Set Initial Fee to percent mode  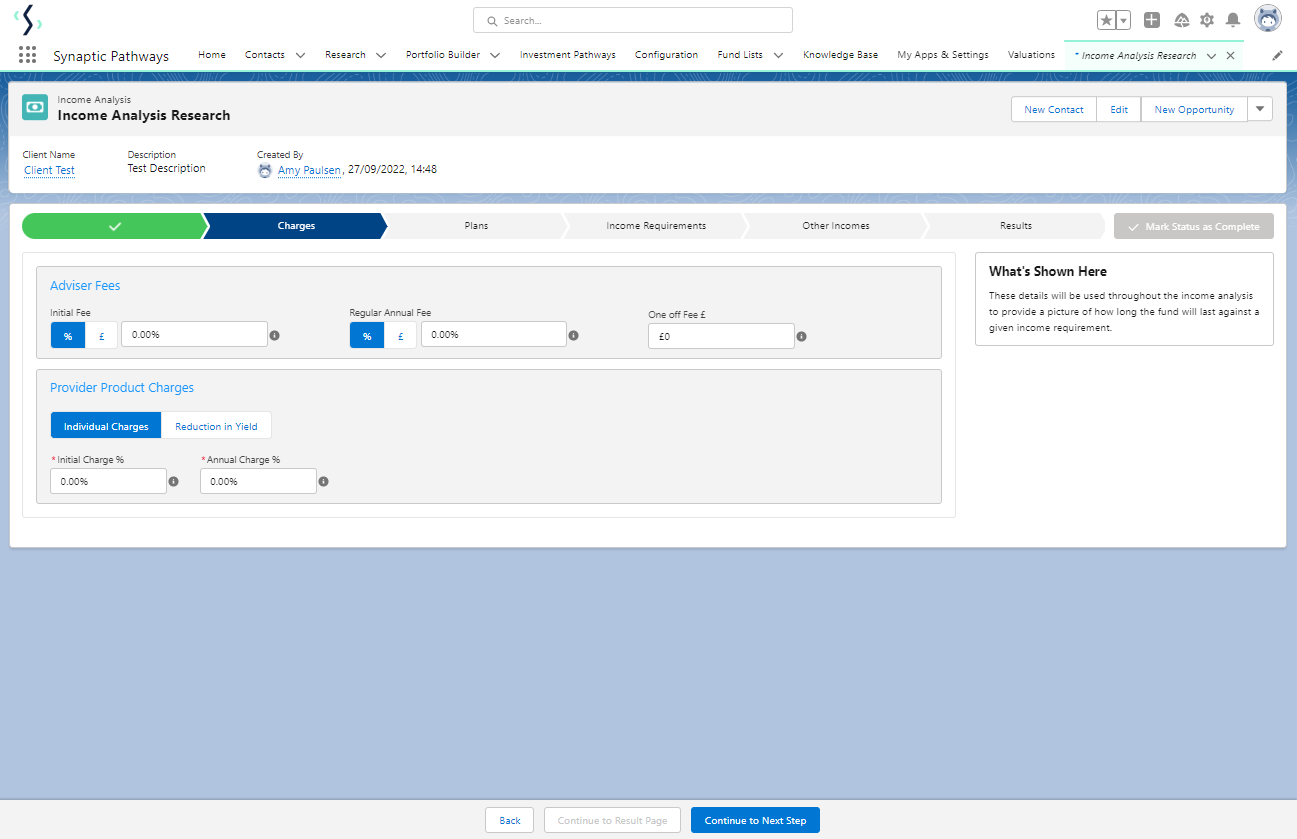click(x=68, y=335)
